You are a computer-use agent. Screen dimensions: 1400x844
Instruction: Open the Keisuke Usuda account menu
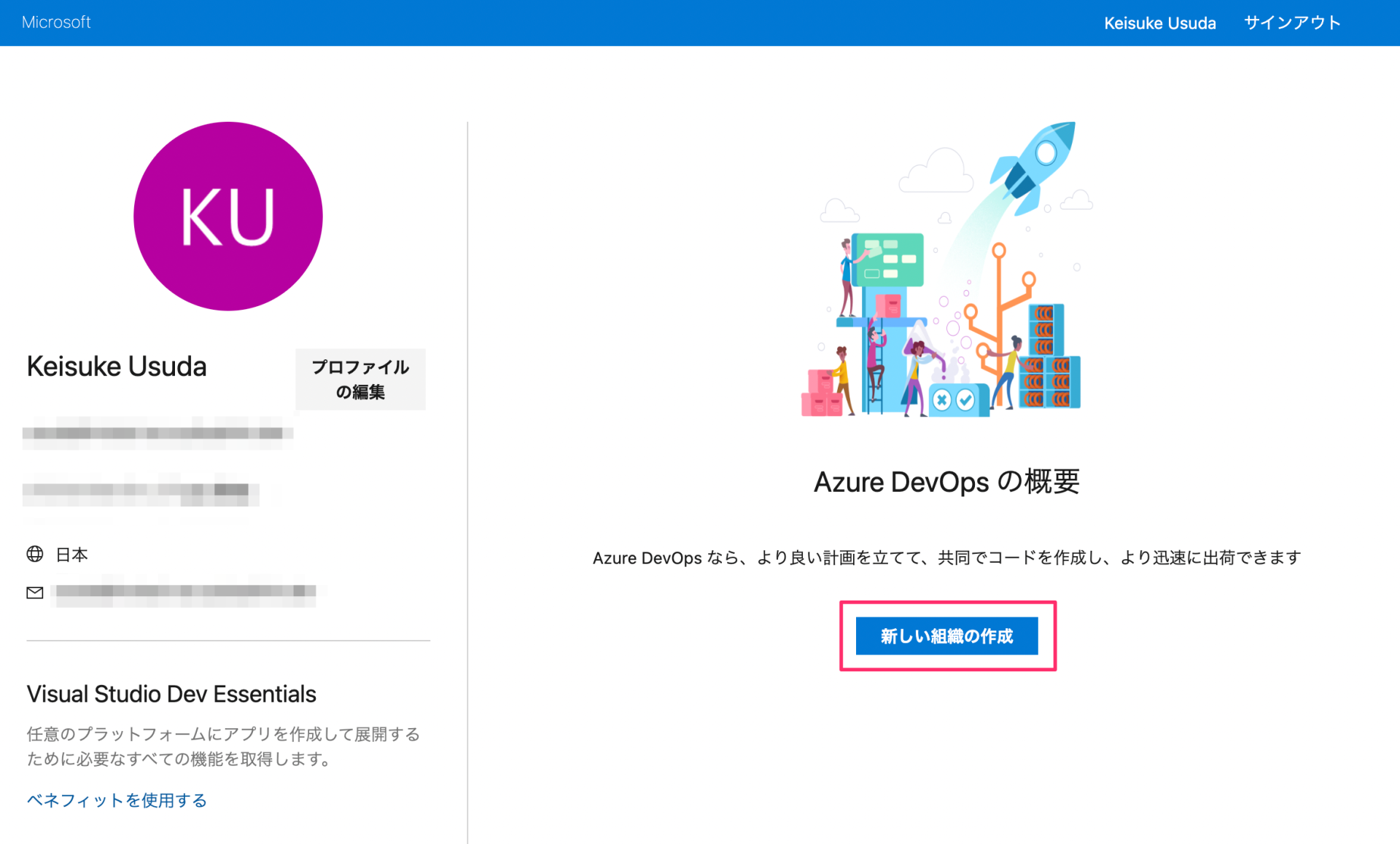click(x=1159, y=22)
